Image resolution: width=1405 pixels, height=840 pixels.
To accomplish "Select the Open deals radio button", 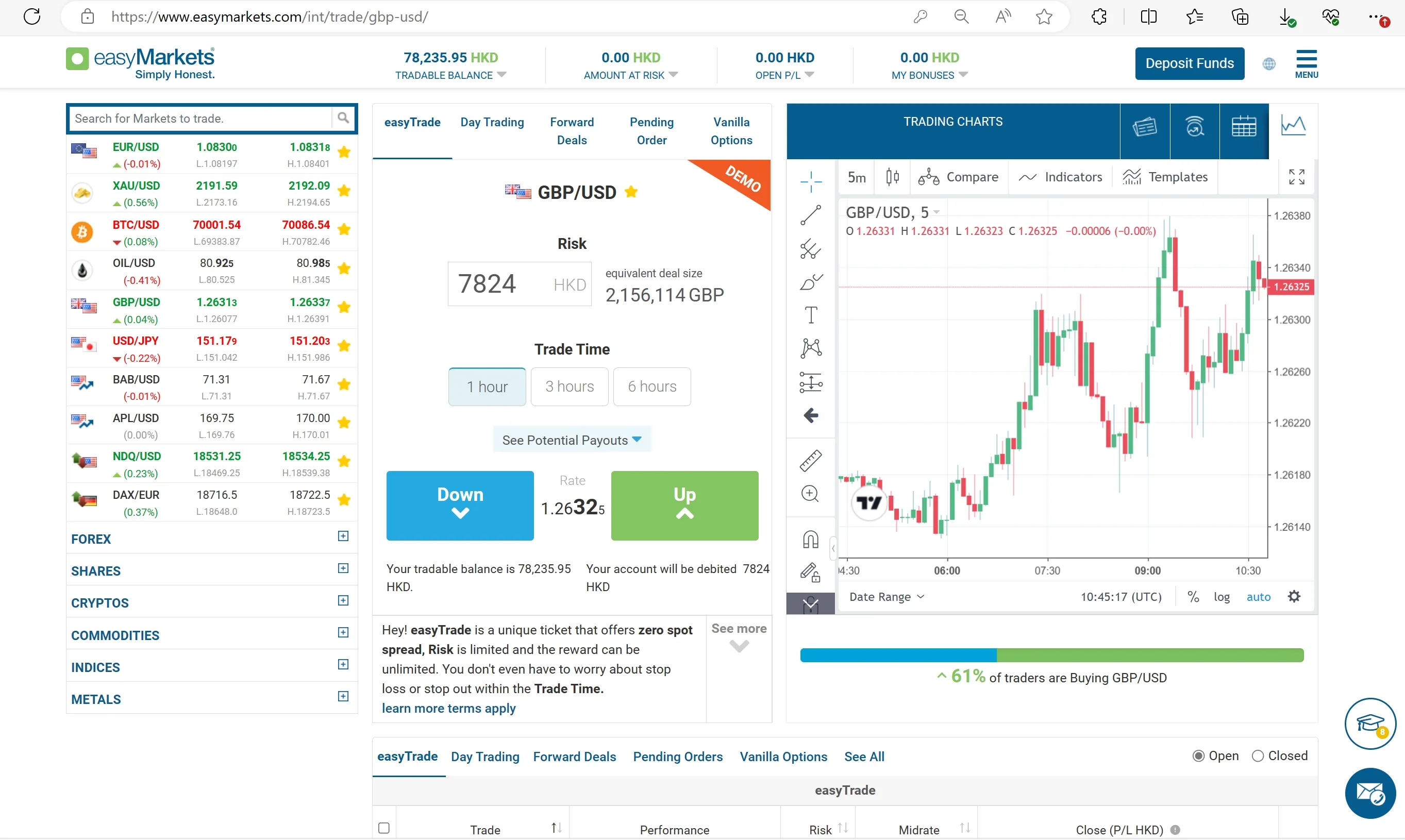I will pyautogui.click(x=1198, y=756).
